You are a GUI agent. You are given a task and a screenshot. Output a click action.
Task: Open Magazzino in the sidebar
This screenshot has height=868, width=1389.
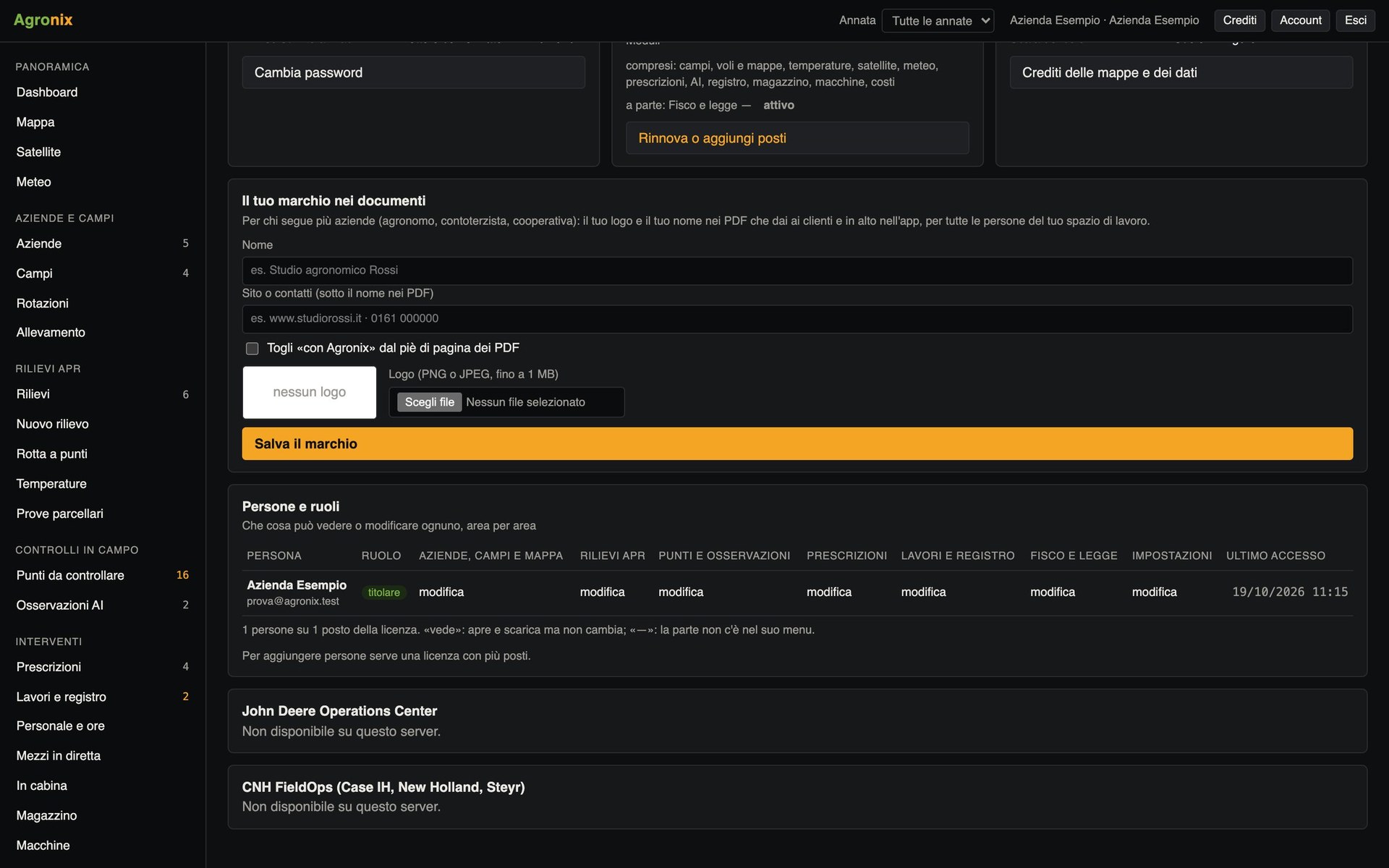point(103,816)
